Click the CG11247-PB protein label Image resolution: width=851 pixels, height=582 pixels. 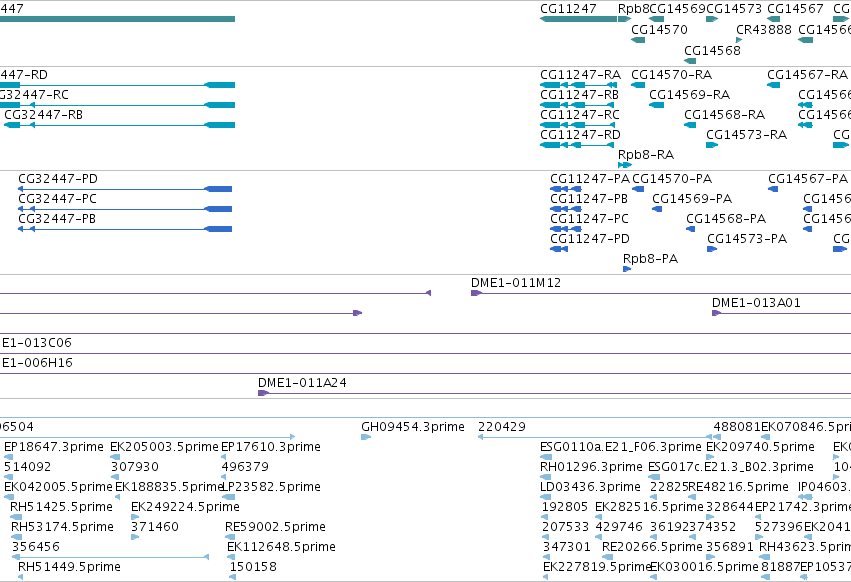[x=589, y=199]
